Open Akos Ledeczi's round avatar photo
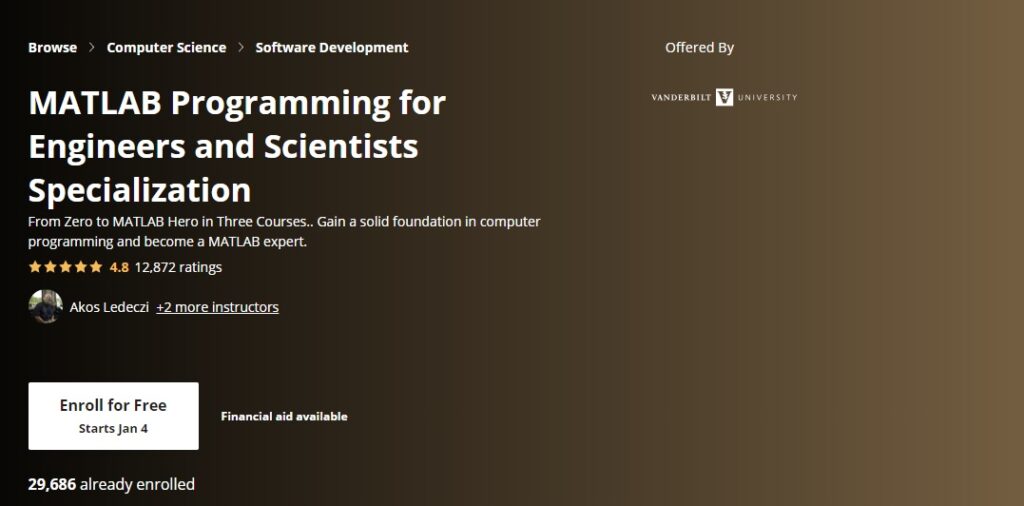The width and height of the screenshot is (1024, 506). 46,307
